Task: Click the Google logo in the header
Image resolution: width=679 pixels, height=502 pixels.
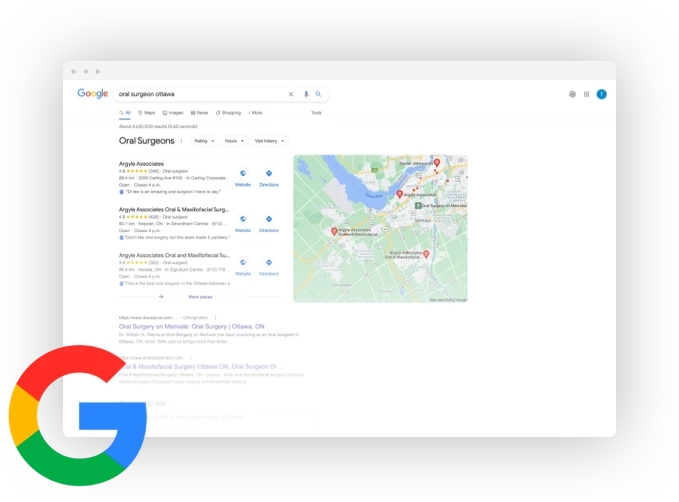Action: click(x=92, y=94)
